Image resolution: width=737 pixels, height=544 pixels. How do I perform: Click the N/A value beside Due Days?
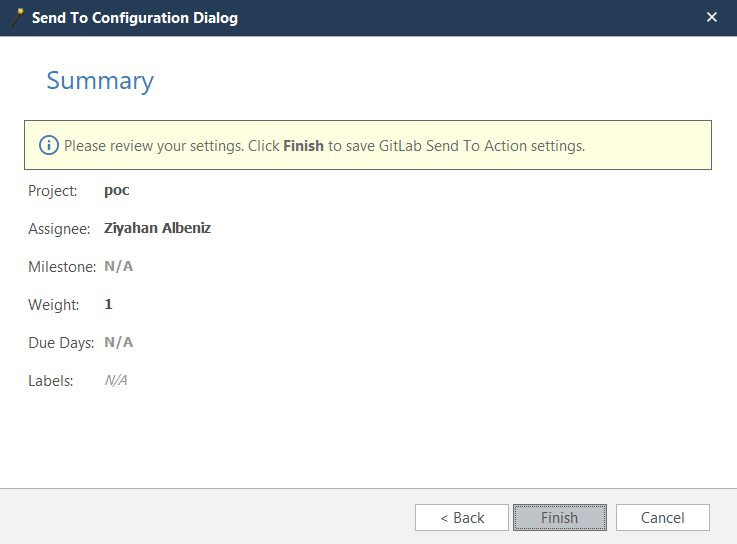pyautogui.click(x=119, y=342)
